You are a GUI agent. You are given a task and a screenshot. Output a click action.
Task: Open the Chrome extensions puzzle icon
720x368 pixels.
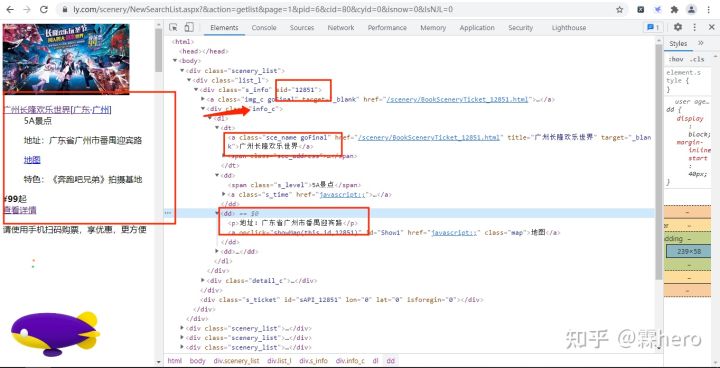pos(675,9)
